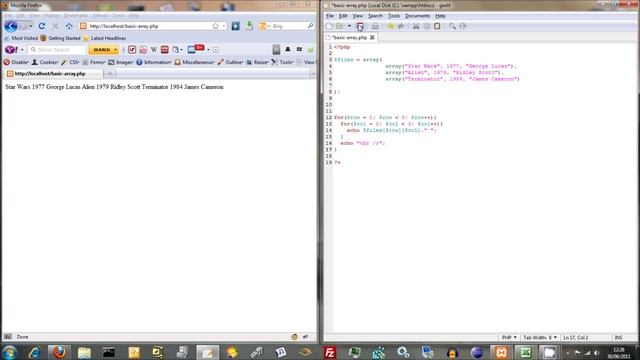This screenshot has height=360, width=640.
Task: Change PHP language mode in gedit status bar
Action: pyautogui.click(x=509, y=338)
